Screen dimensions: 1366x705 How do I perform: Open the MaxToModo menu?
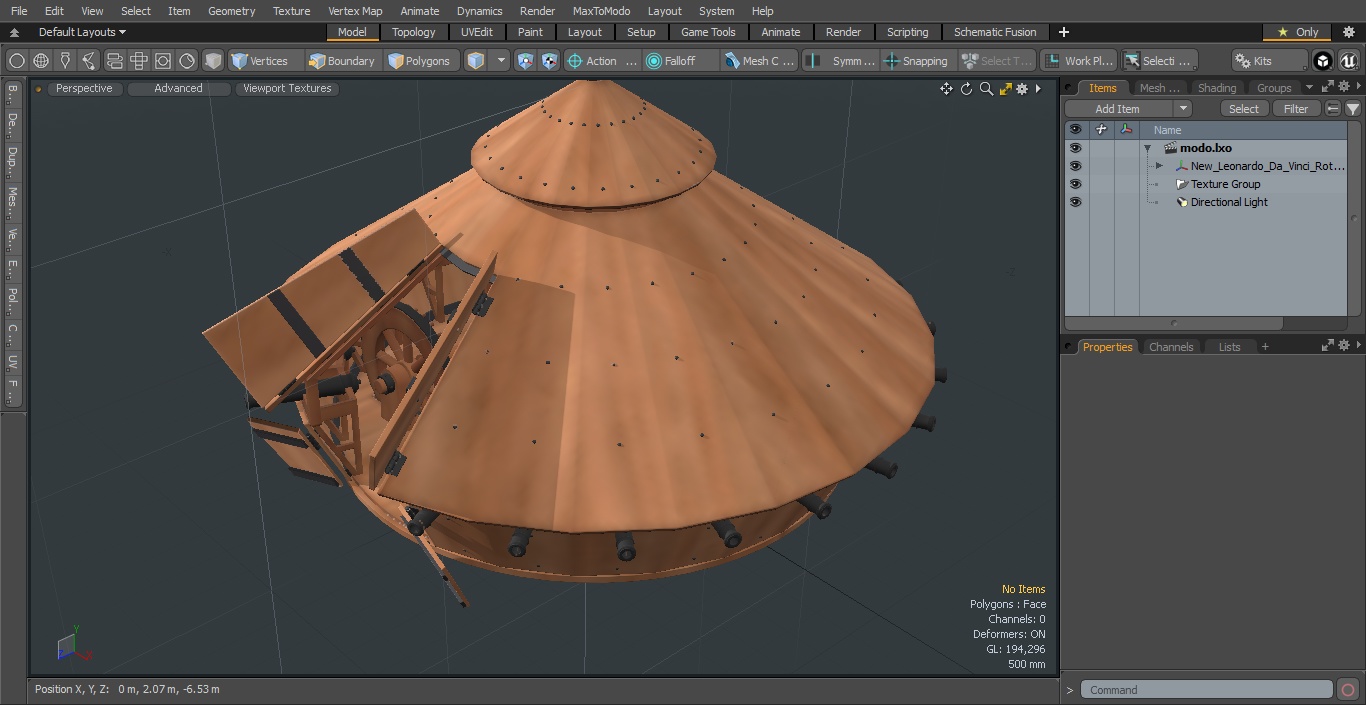(601, 11)
